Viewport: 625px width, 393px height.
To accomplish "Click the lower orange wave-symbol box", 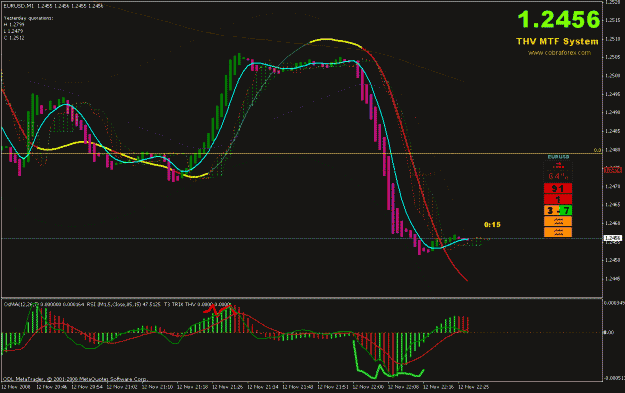I will click(558, 232).
